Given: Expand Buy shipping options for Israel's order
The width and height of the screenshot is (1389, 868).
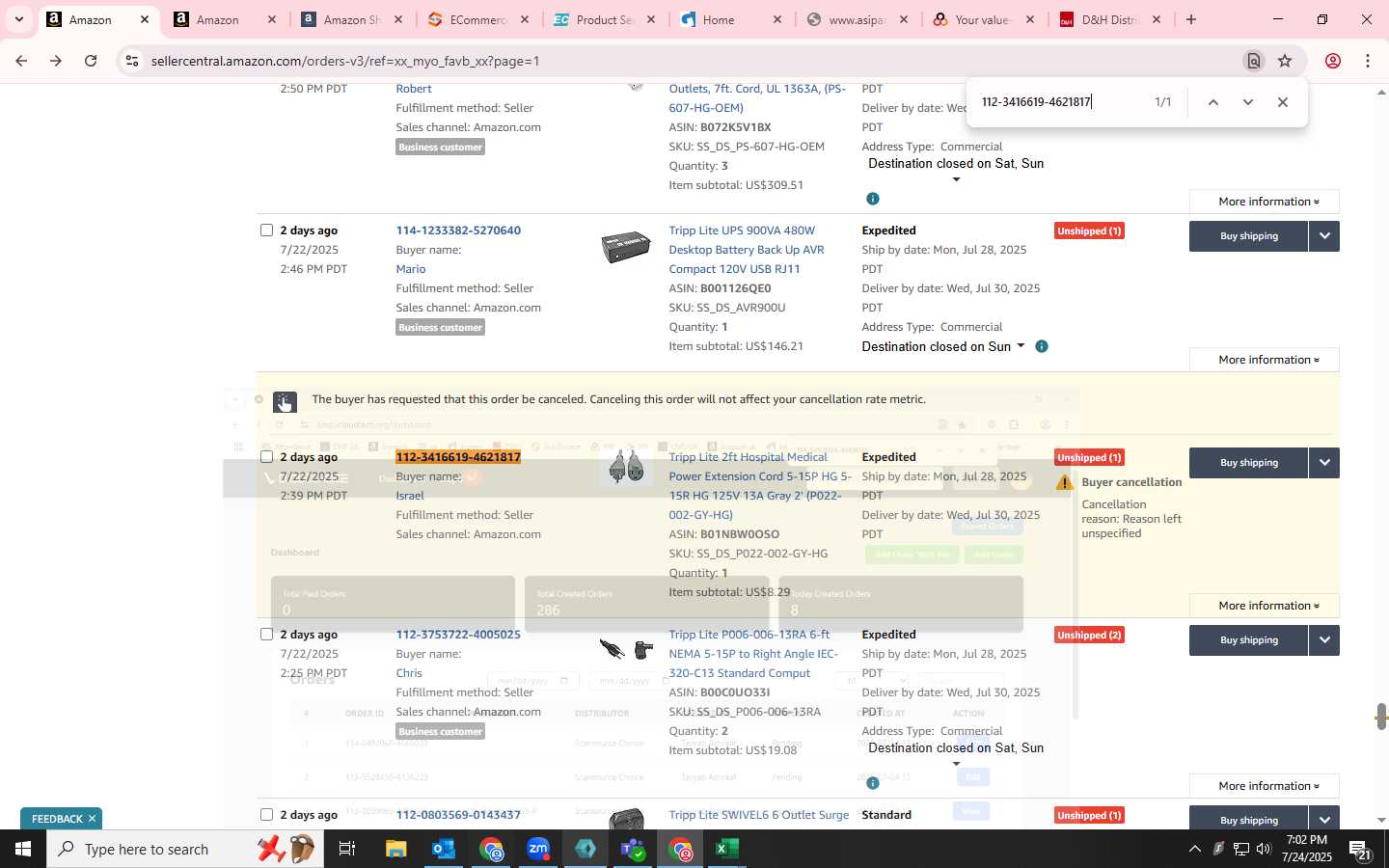Looking at the screenshot, I should 1324,463.
